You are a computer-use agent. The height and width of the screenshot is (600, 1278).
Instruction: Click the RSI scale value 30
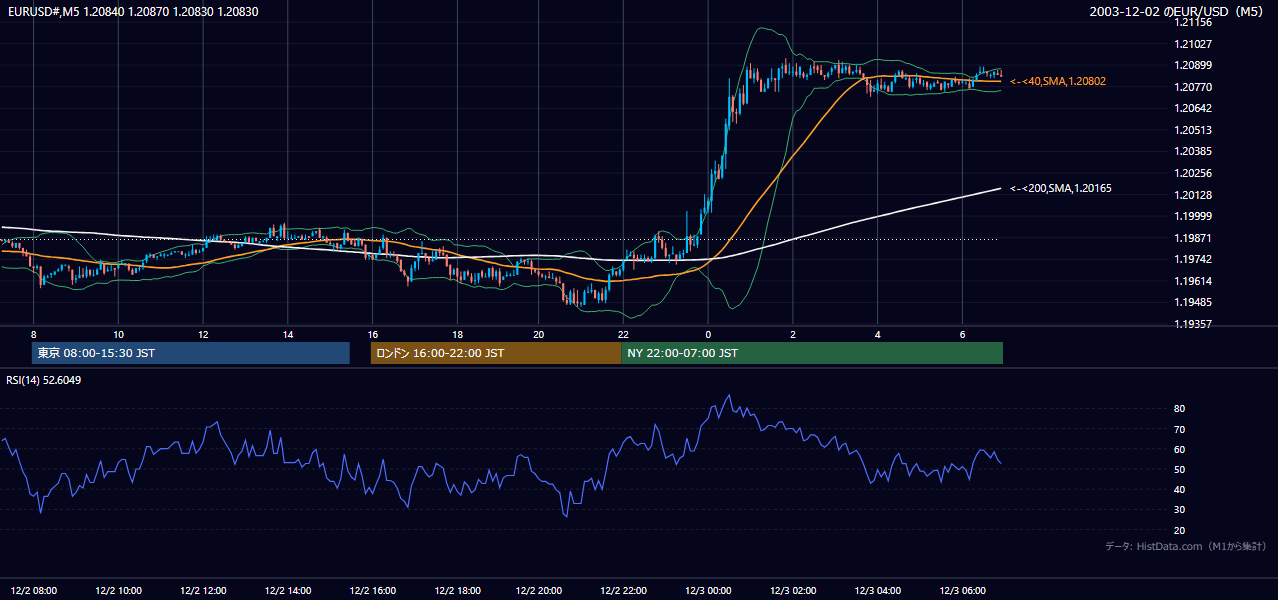click(1179, 509)
